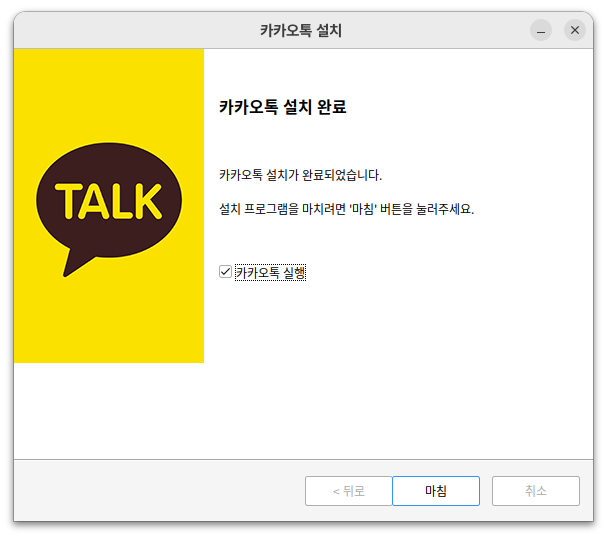Click the 카카오톡 설치 title bar text
The width and height of the screenshot is (607, 538).
coord(301,30)
